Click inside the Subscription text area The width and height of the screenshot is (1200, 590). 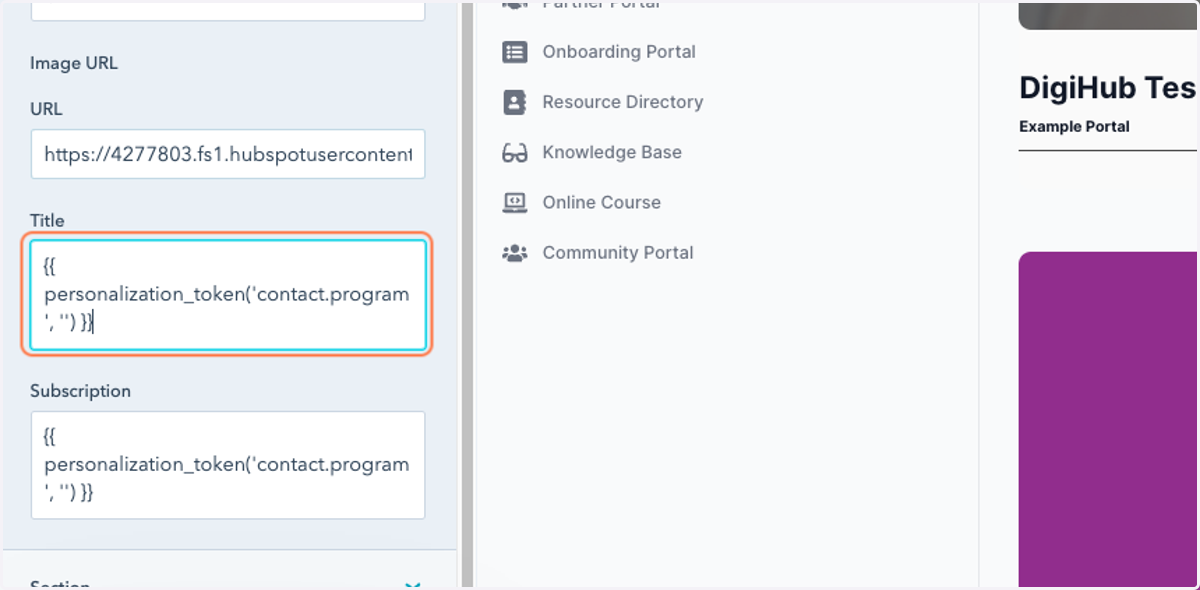point(228,465)
